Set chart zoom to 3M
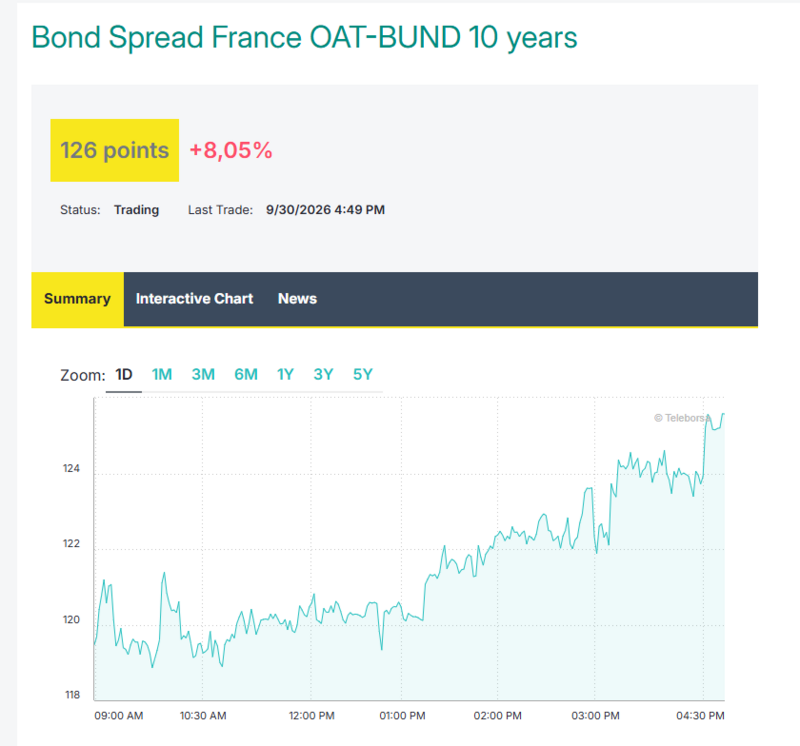This screenshot has width=800, height=746. [x=203, y=375]
